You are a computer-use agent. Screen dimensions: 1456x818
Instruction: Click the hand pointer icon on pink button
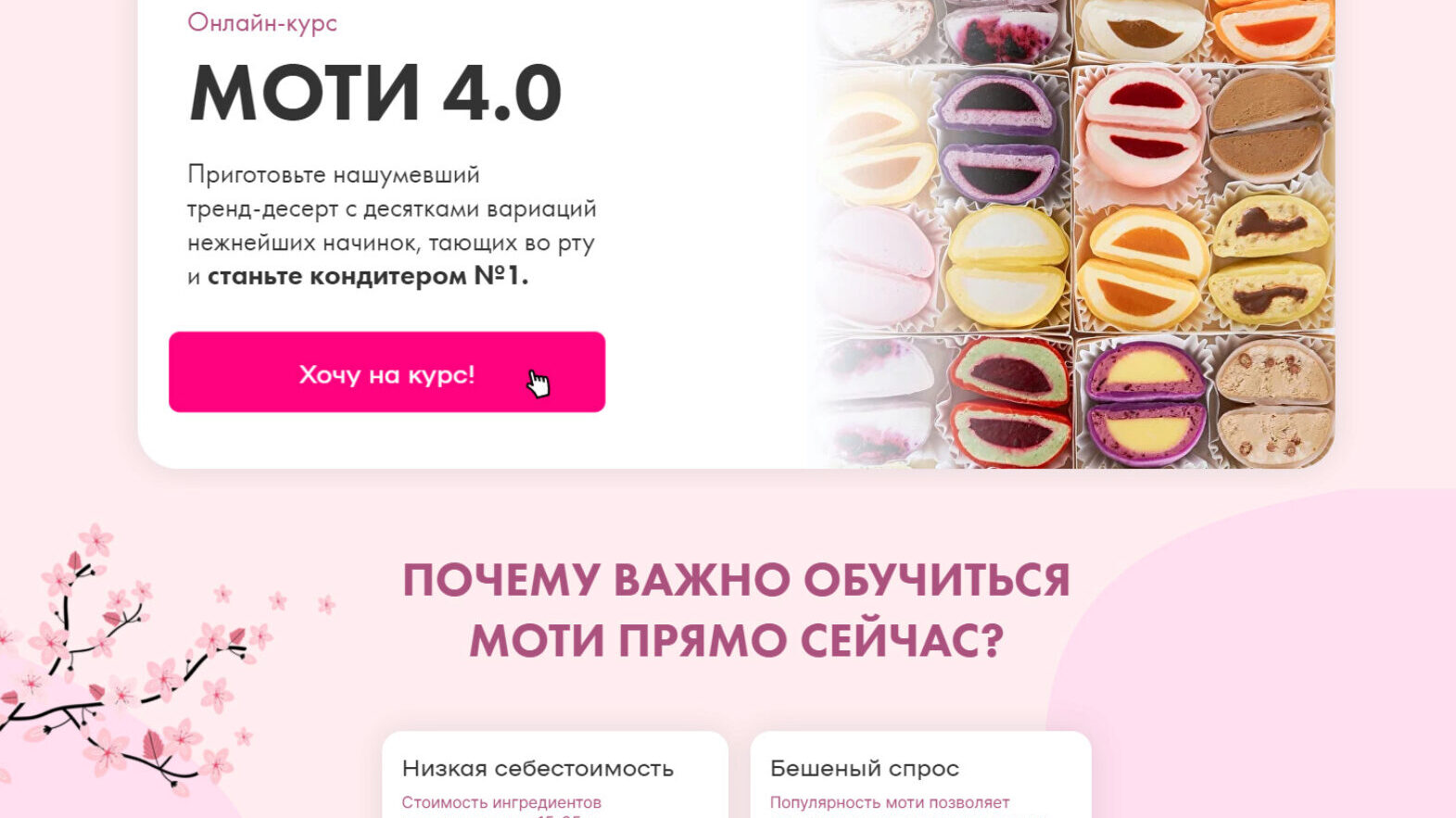tap(538, 384)
